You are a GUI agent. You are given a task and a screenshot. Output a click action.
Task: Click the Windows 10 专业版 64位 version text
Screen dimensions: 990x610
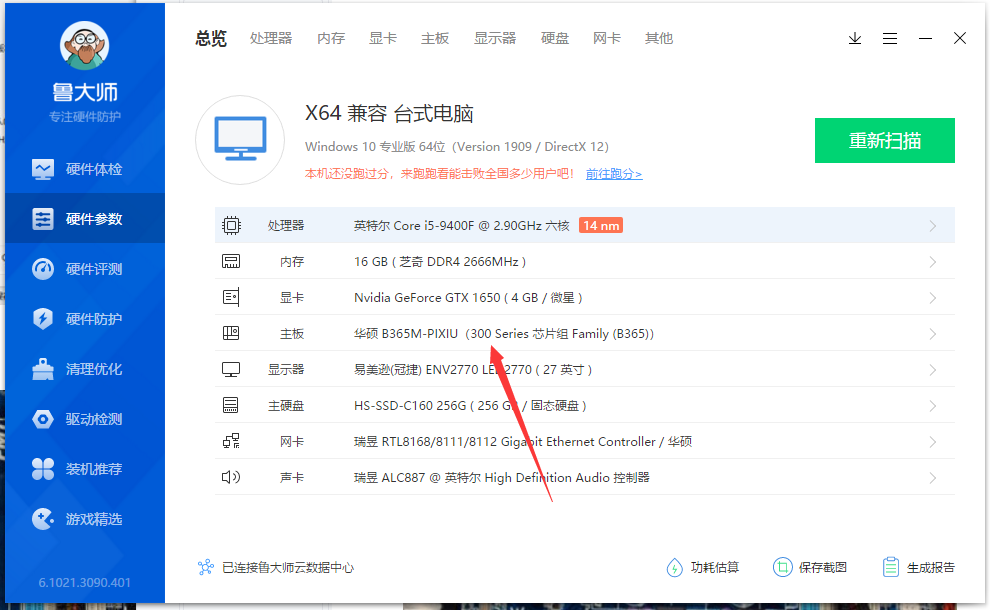click(x=456, y=147)
